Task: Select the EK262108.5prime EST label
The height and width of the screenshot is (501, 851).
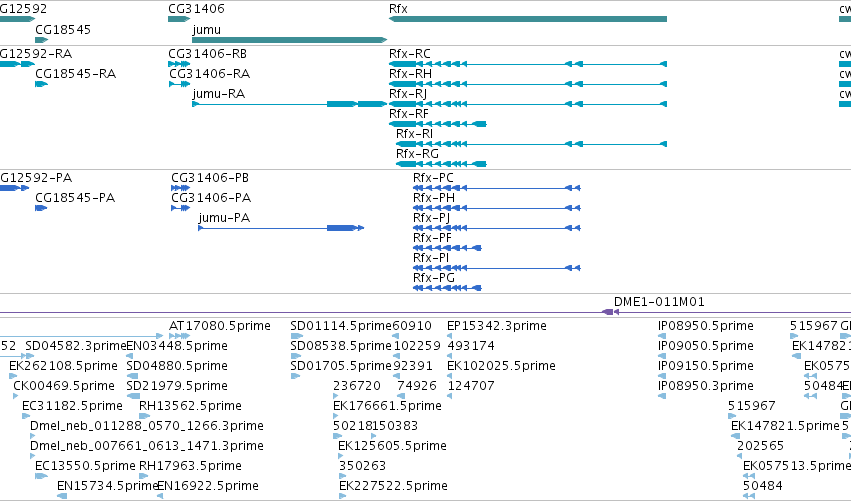Action: point(63,366)
